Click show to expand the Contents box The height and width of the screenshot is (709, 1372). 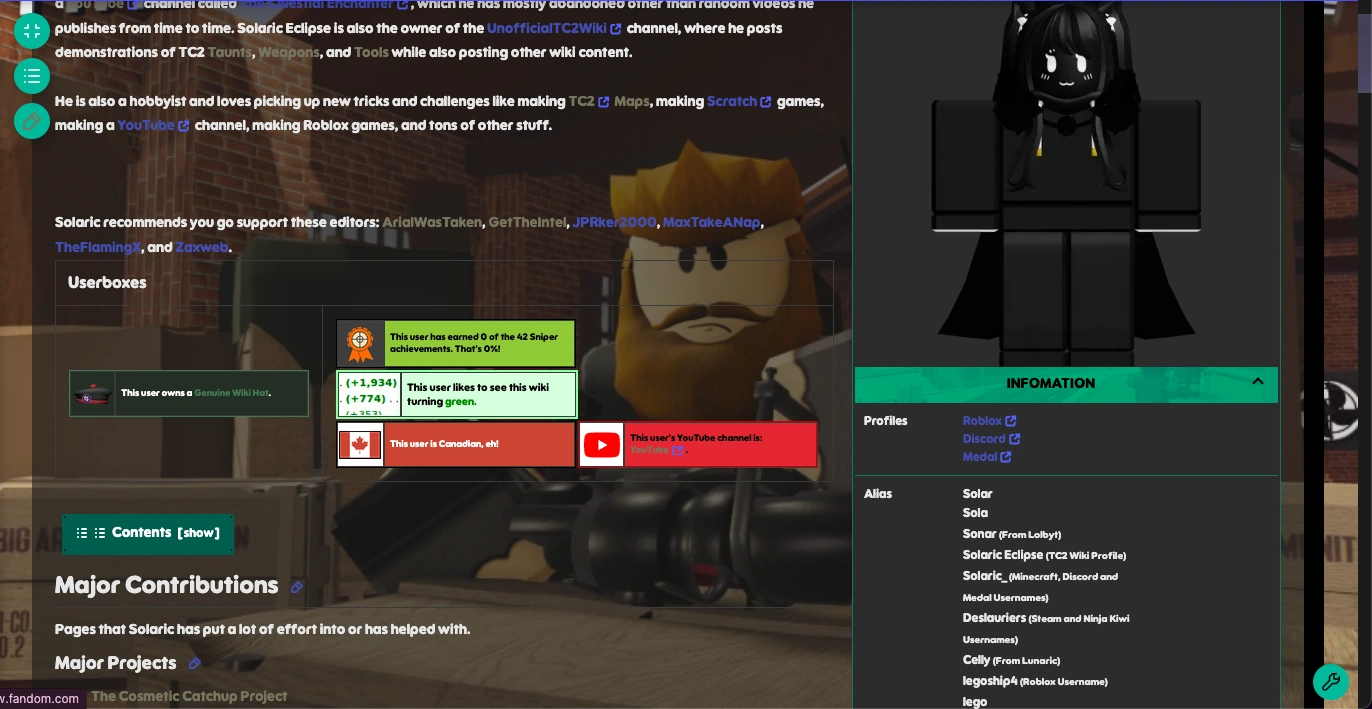coord(198,533)
